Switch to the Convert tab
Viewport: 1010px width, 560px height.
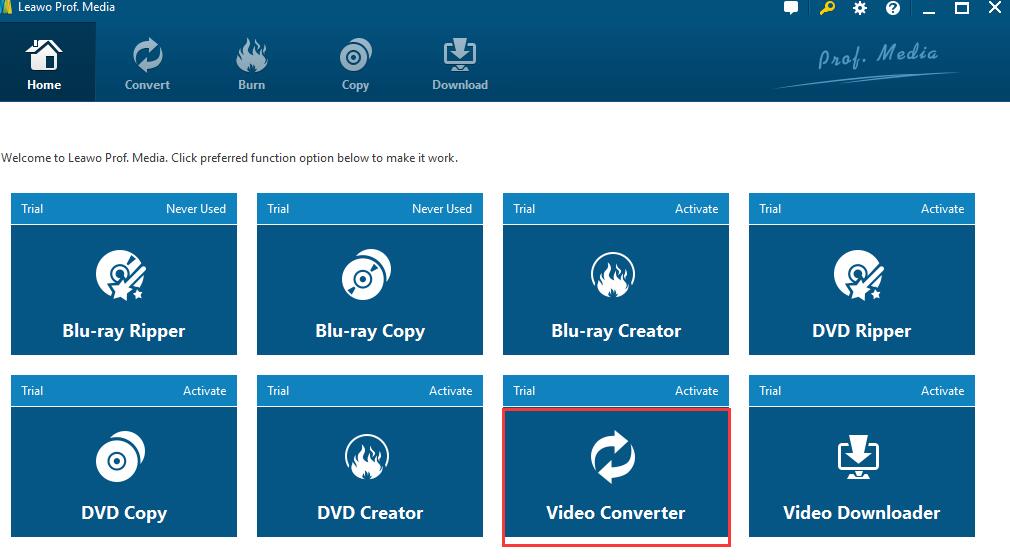tap(148, 63)
